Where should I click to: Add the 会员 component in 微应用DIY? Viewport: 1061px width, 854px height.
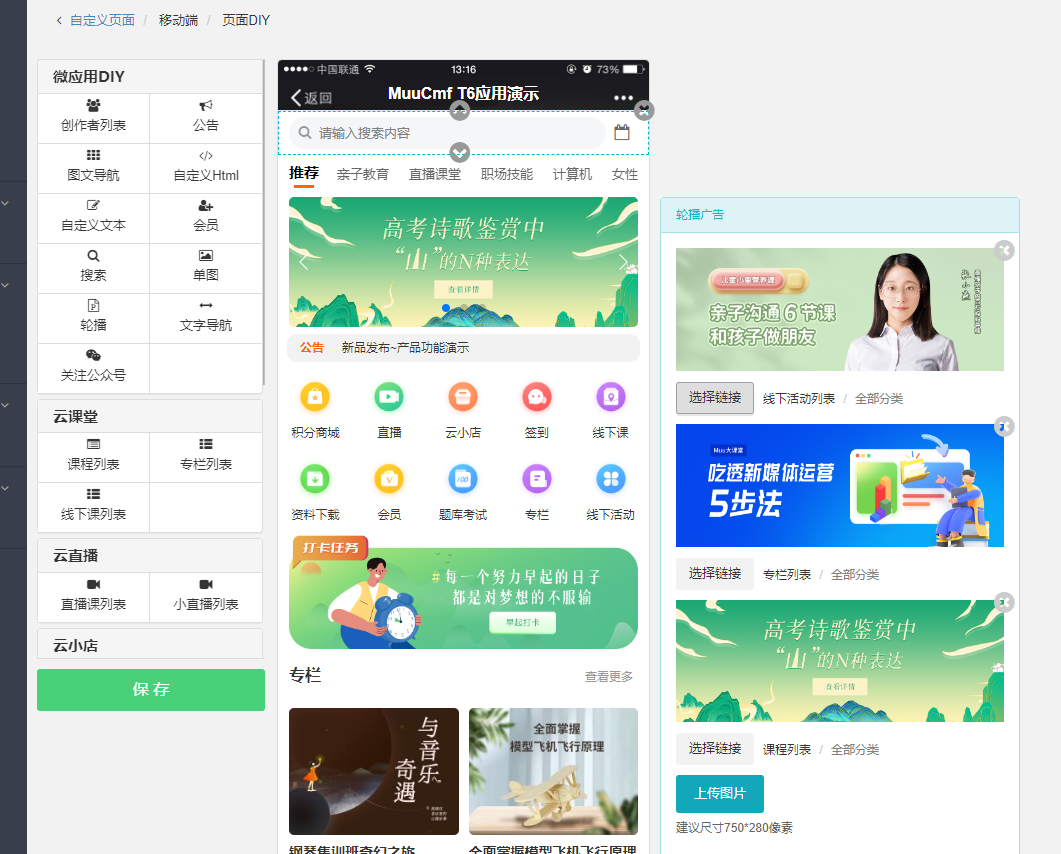206,219
